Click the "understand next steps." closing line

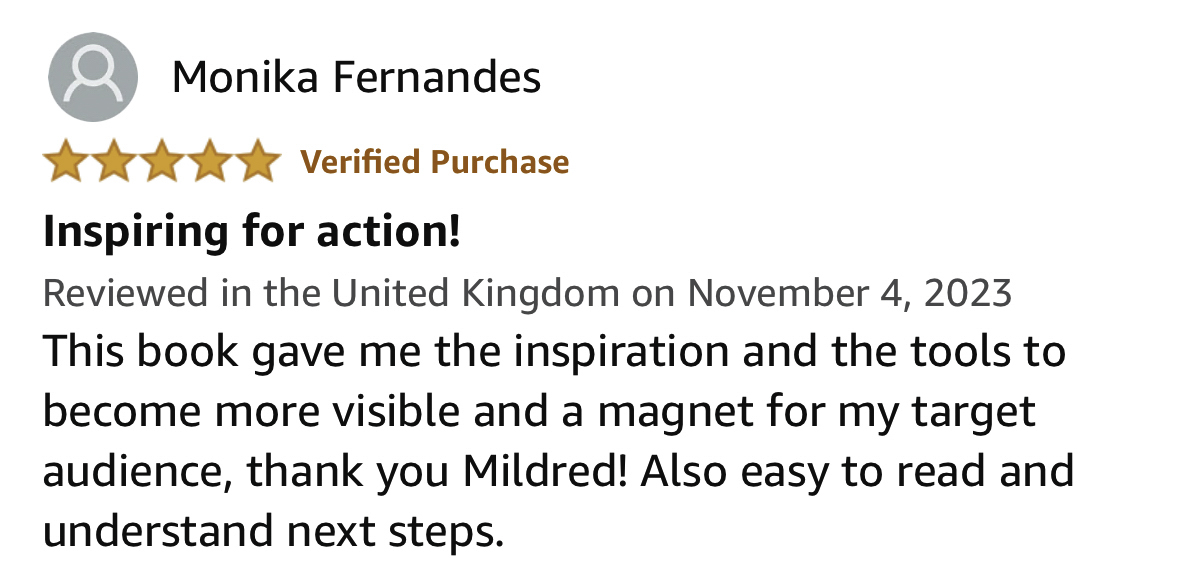(272, 529)
